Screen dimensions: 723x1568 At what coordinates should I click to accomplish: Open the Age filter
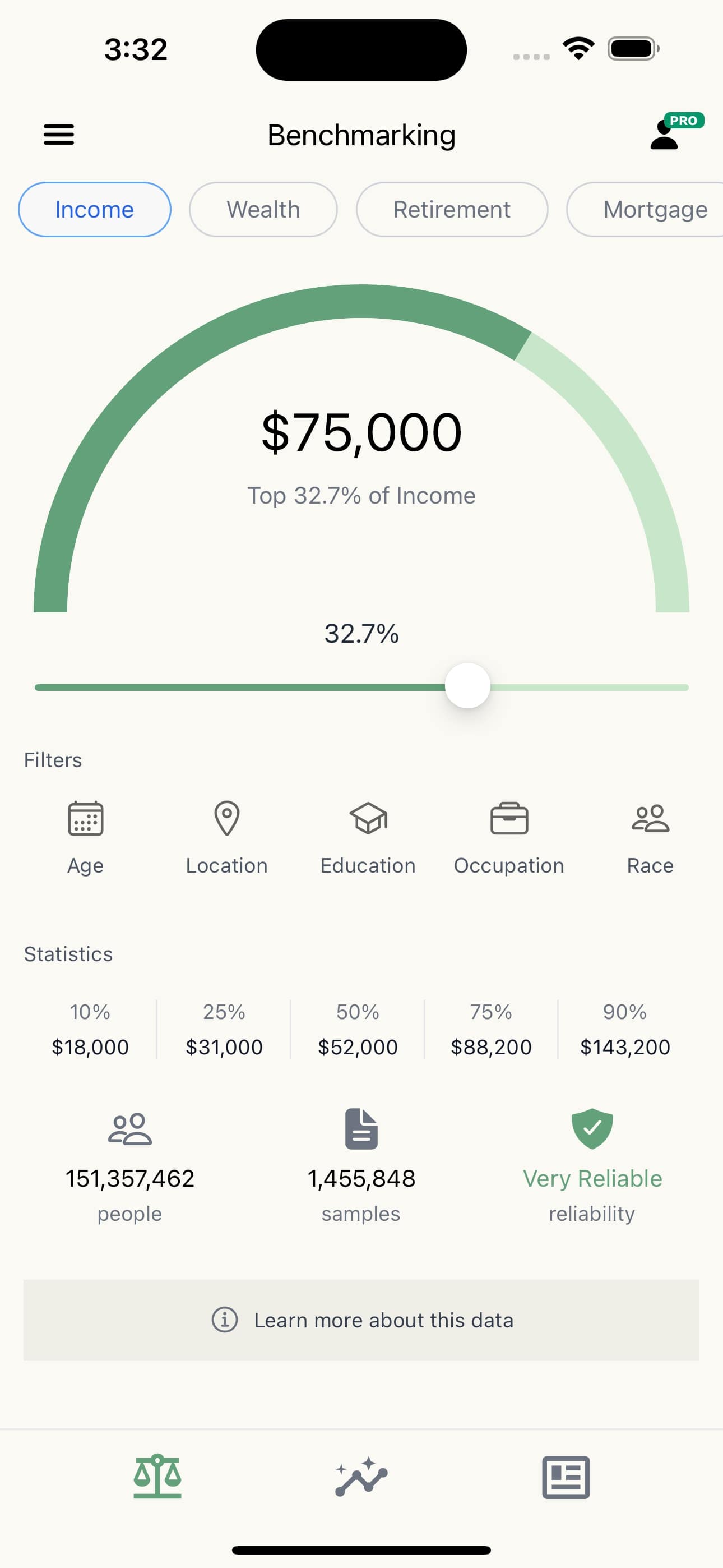point(85,836)
